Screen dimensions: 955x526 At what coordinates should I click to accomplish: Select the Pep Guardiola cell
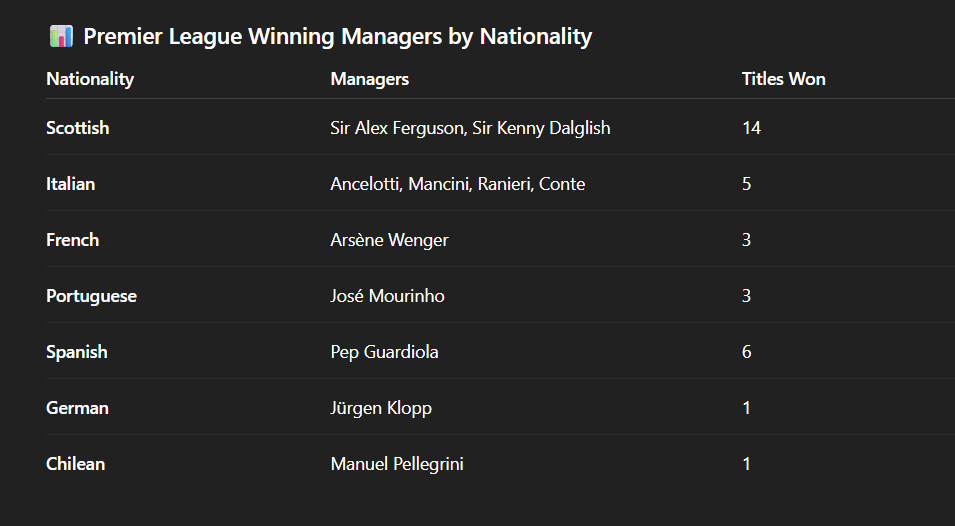[384, 352]
